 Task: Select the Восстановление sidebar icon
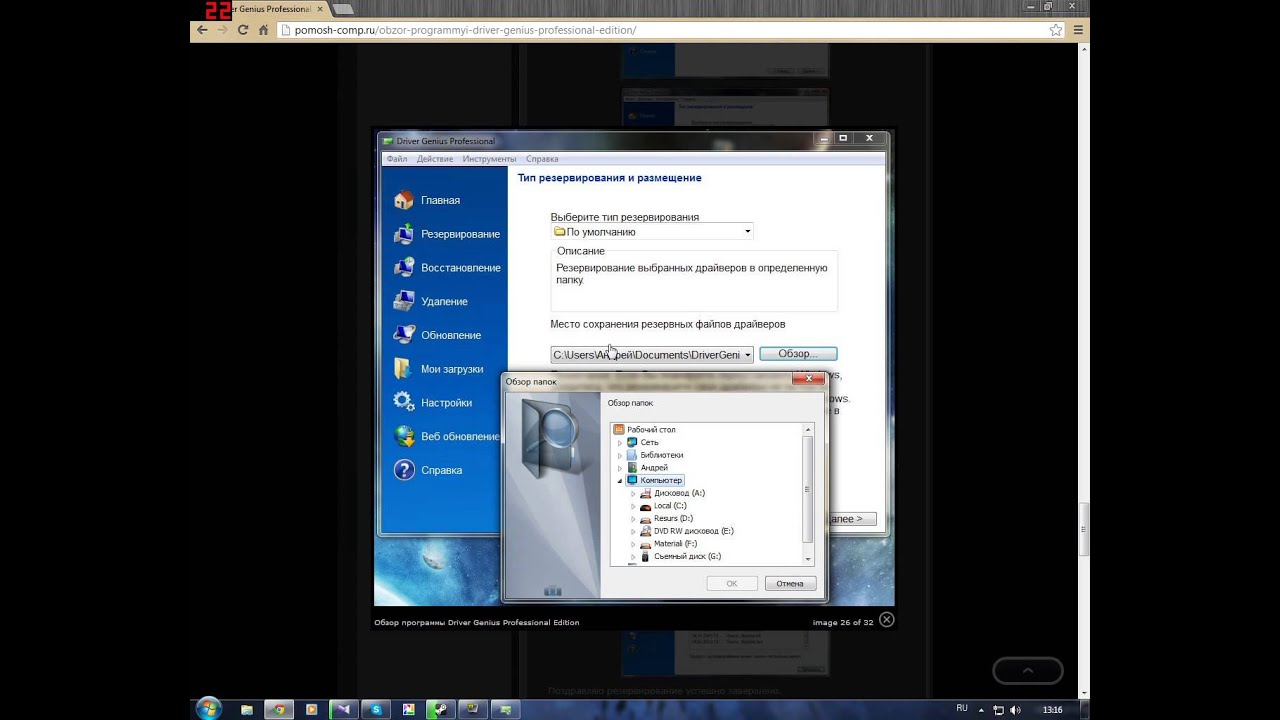click(404, 268)
